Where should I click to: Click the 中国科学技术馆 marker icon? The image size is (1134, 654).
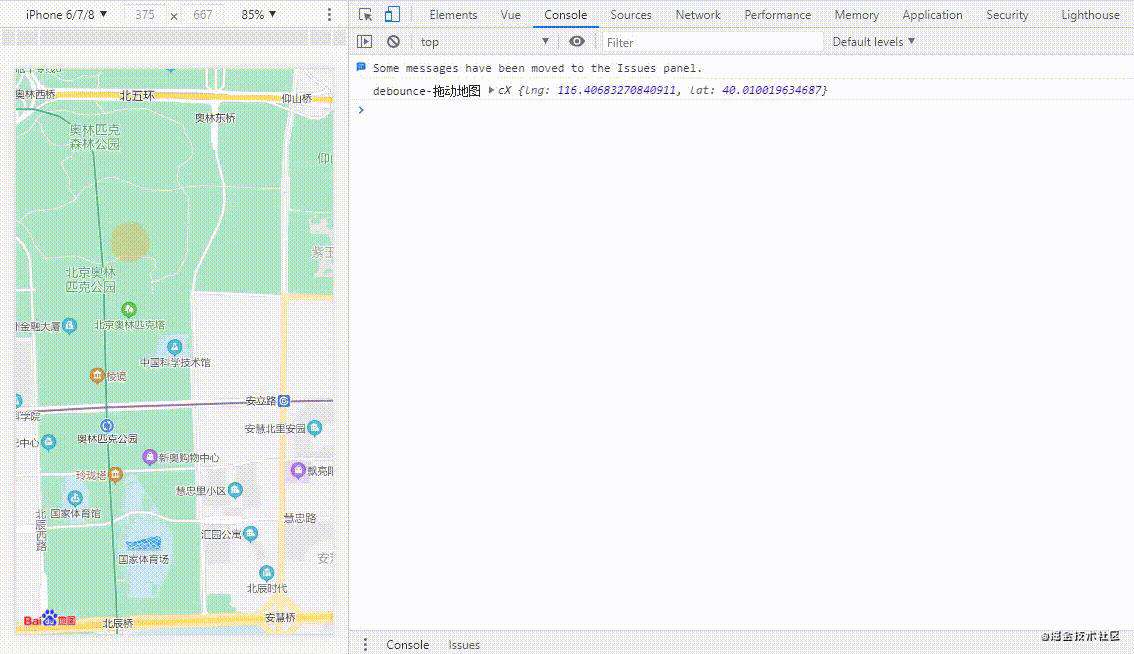click(174, 347)
